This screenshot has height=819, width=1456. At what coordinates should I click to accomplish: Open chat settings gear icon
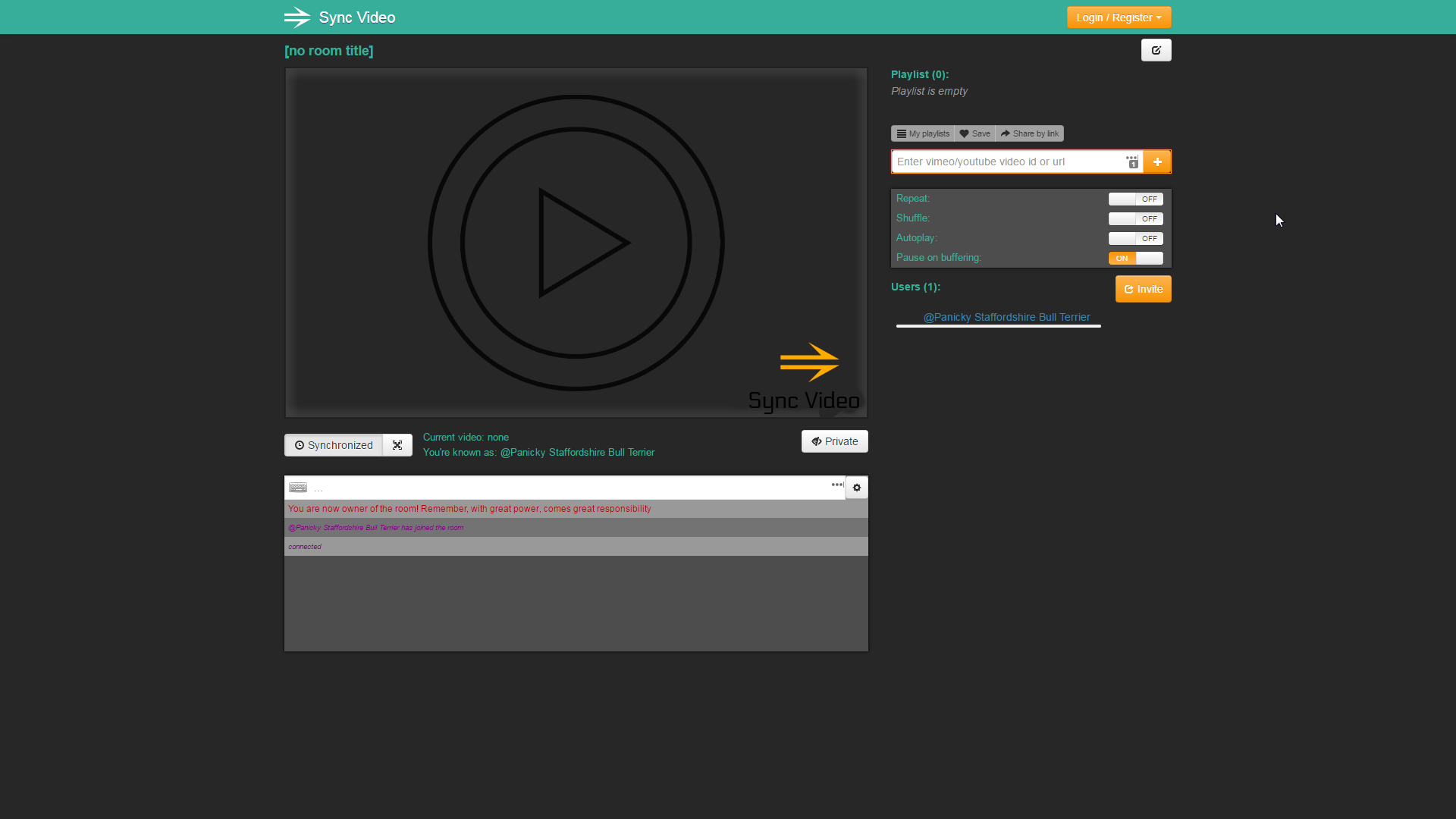(857, 488)
